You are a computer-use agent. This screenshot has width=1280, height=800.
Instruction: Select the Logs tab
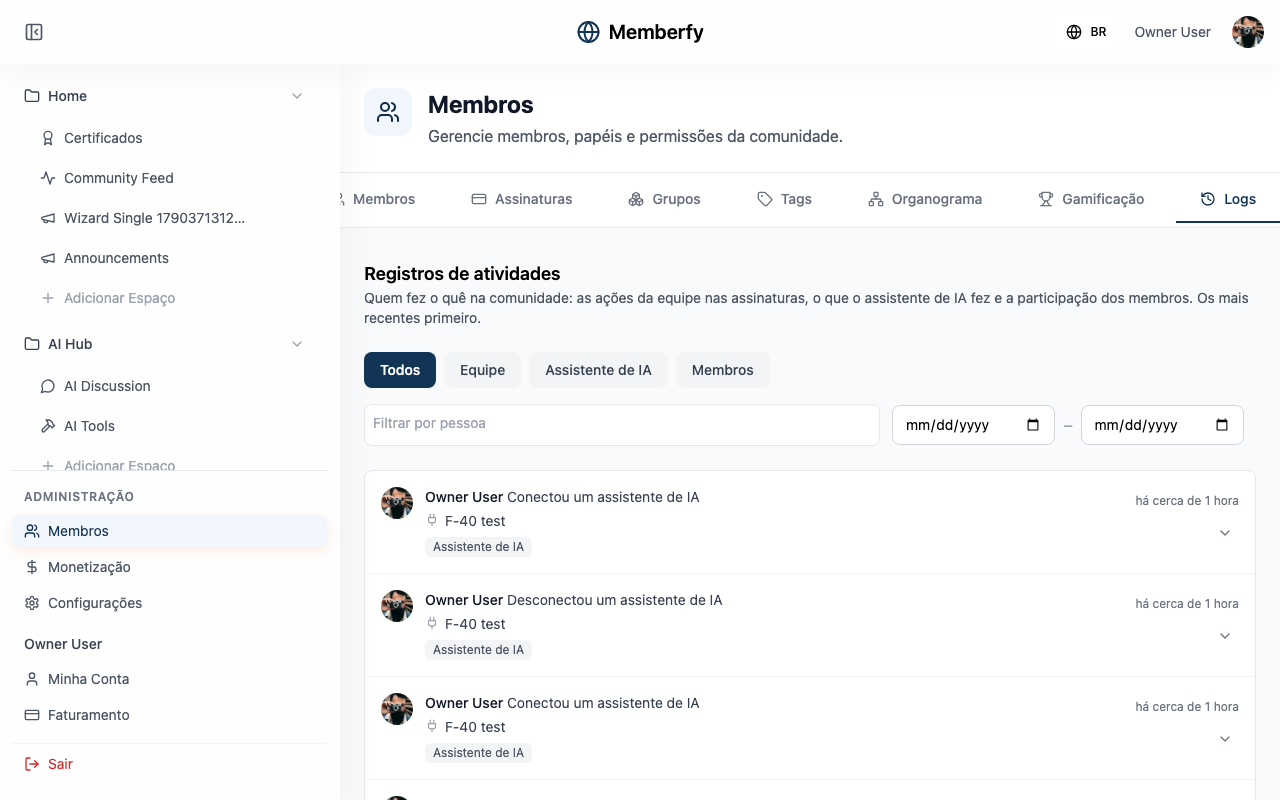tap(1228, 199)
